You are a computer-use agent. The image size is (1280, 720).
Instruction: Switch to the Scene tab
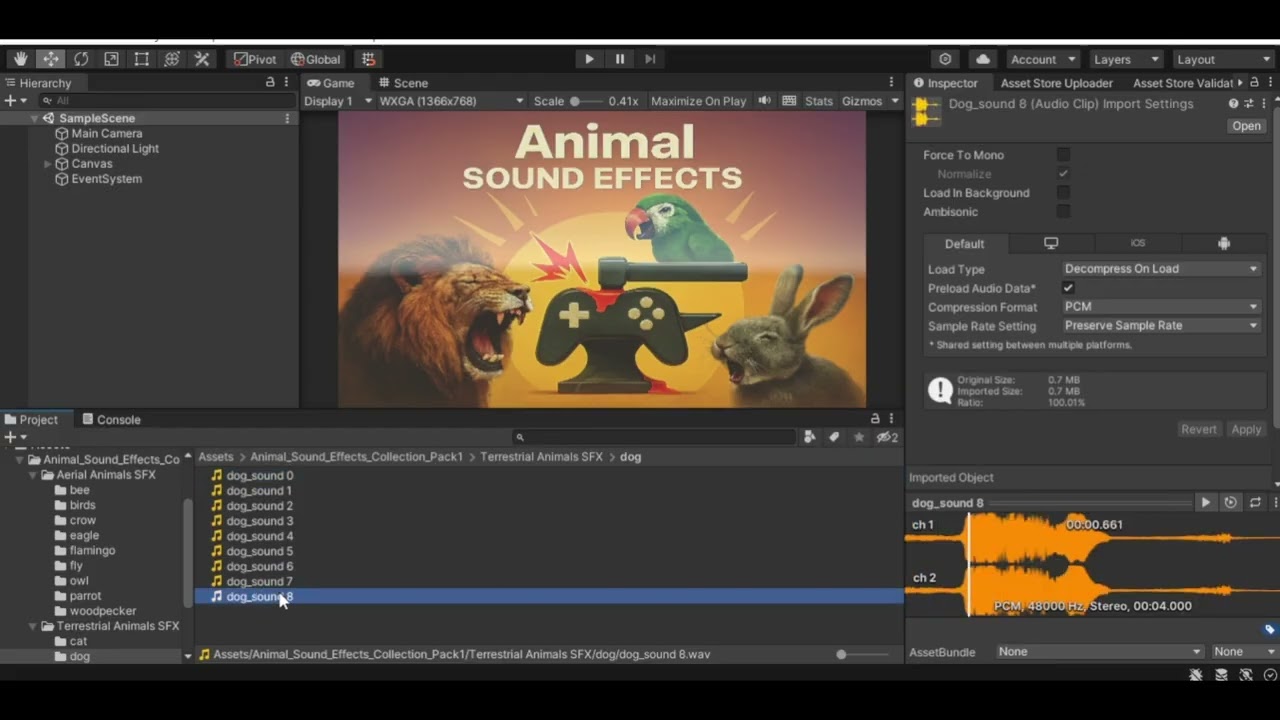tap(403, 83)
